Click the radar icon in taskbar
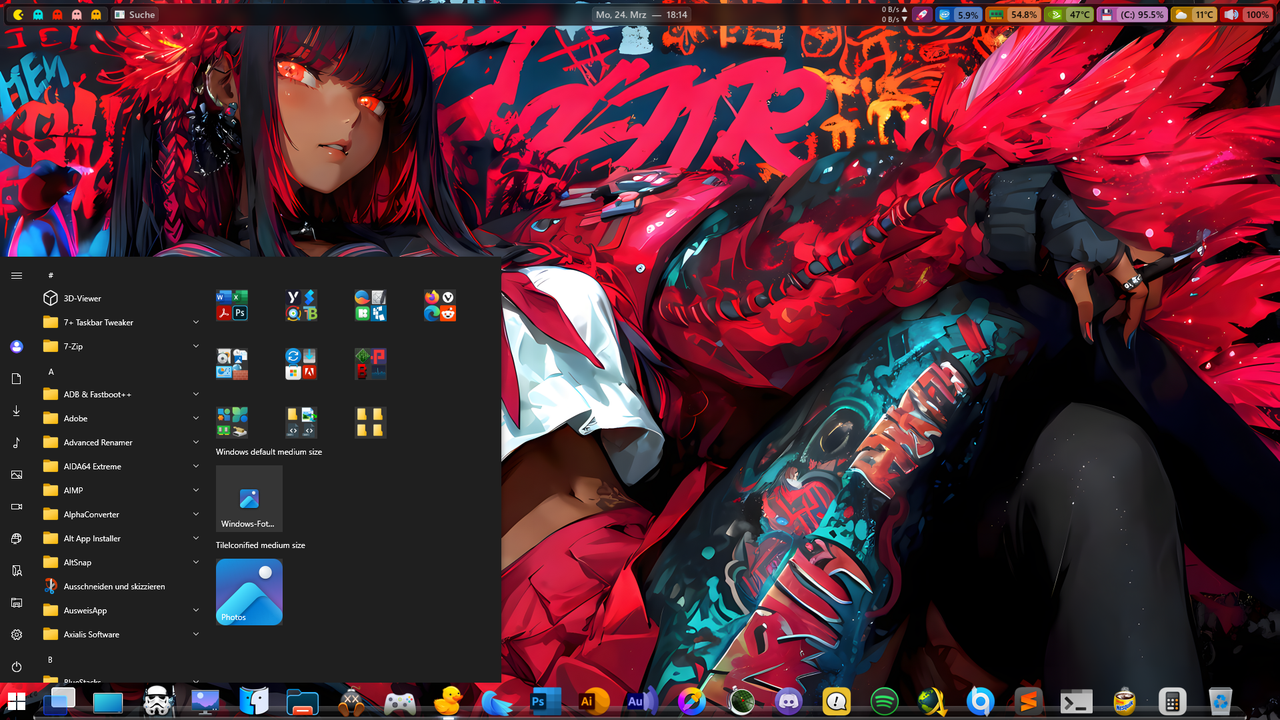This screenshot has height=720, width=1280. tap(741, 702)
